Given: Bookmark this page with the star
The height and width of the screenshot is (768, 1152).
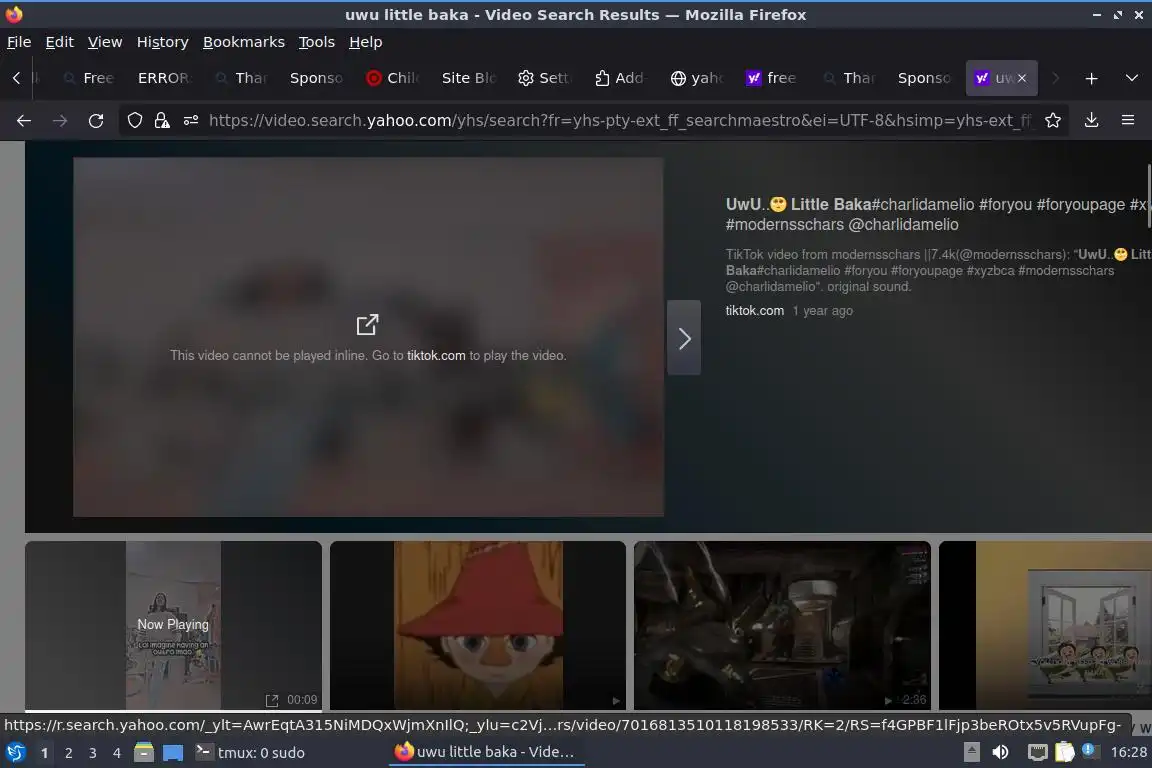Looking at the screenshot, I should (x=1053, y=121).
